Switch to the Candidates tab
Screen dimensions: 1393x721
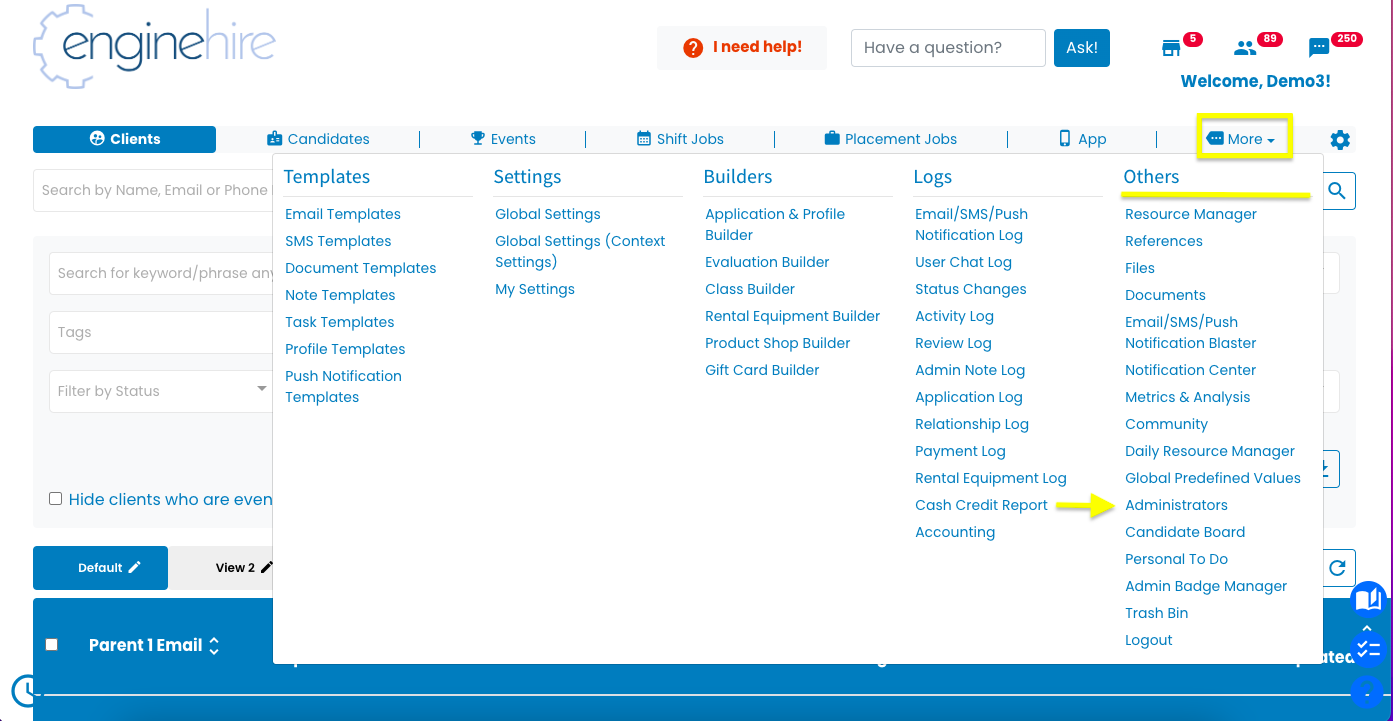point(318,139)
